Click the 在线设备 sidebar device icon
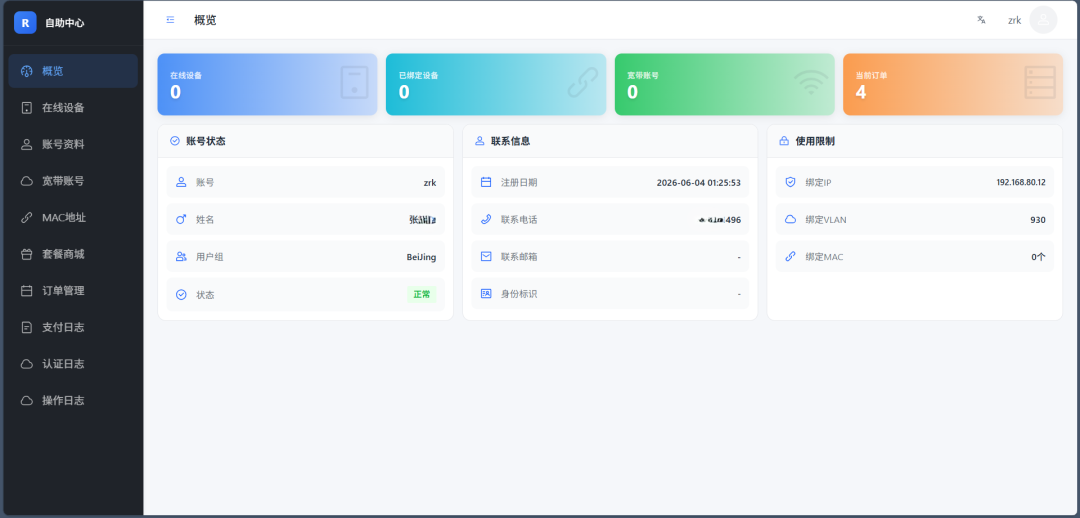The image size is (1080, 518). coord(27,107)
